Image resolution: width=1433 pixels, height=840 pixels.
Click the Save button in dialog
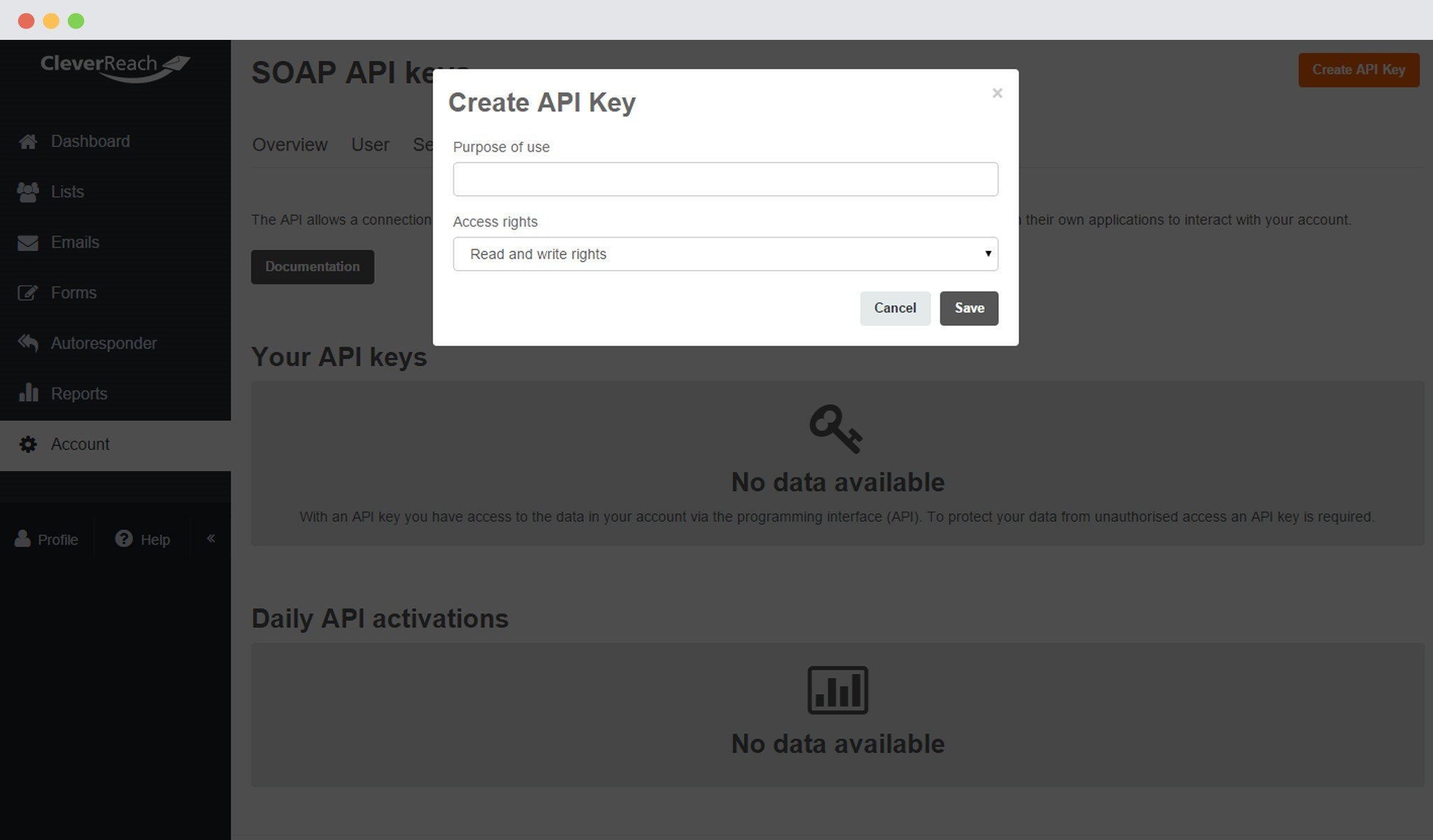coord(969,307)
